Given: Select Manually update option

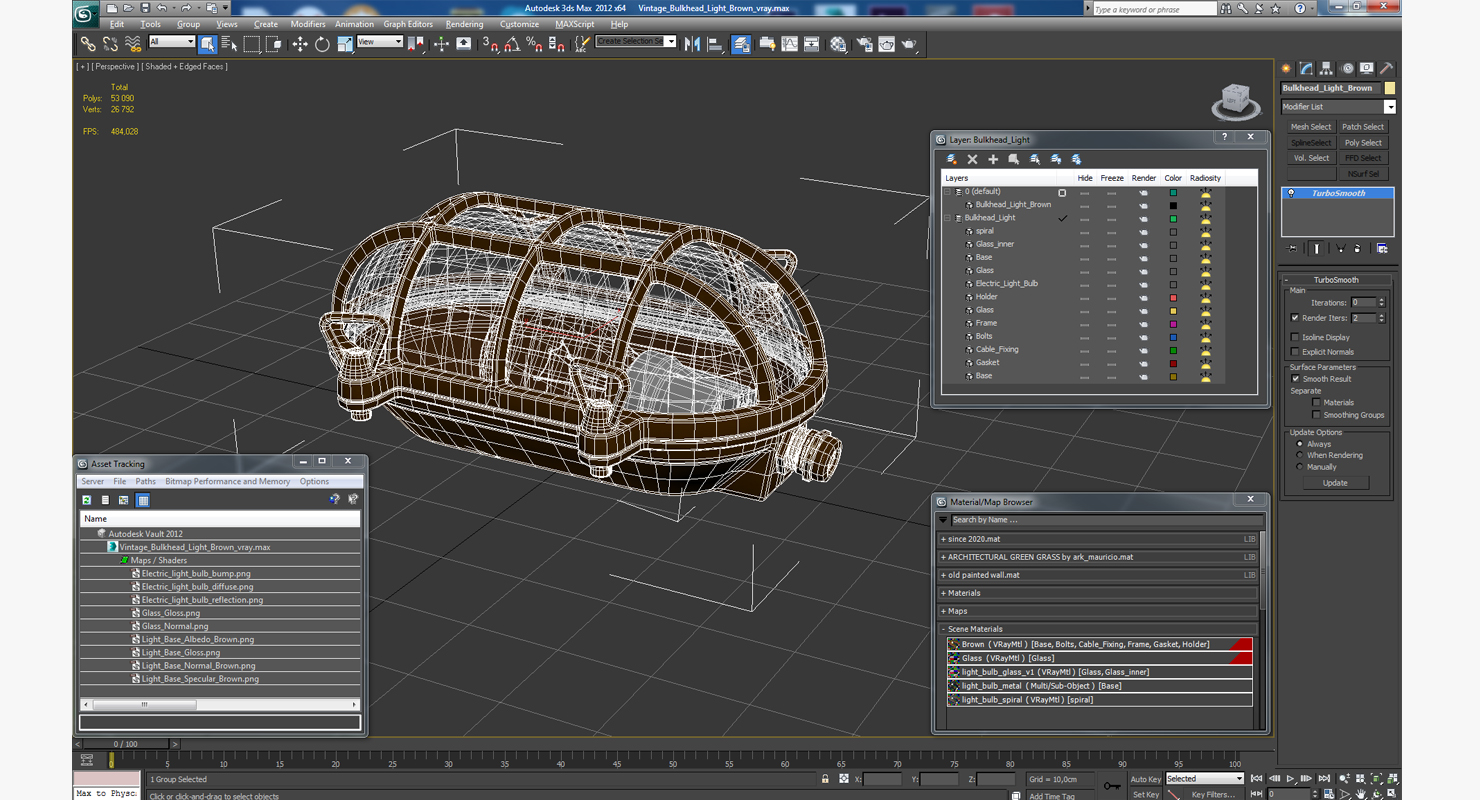Looking at the screenshot, I should coord(1300,467).
